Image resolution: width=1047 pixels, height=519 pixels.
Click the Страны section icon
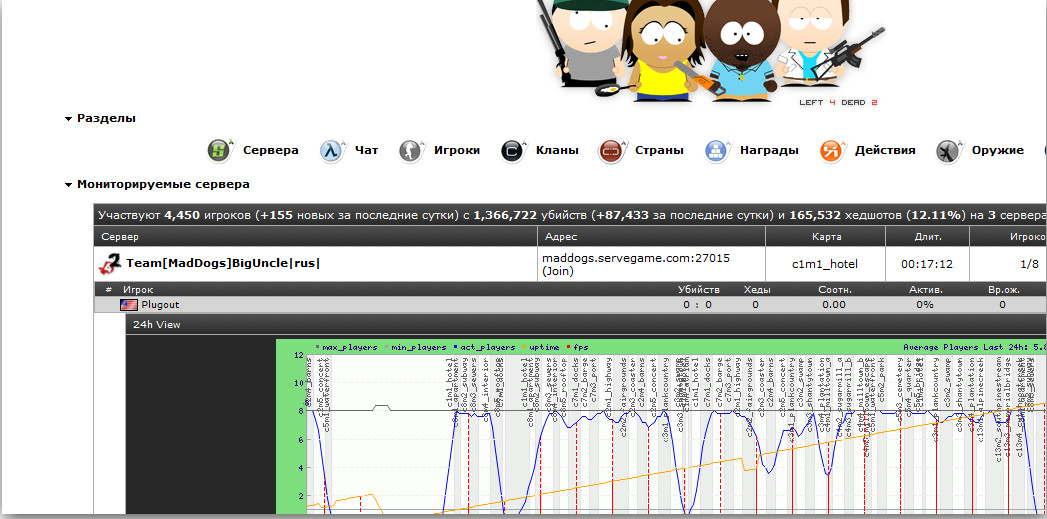click(611, 151)
